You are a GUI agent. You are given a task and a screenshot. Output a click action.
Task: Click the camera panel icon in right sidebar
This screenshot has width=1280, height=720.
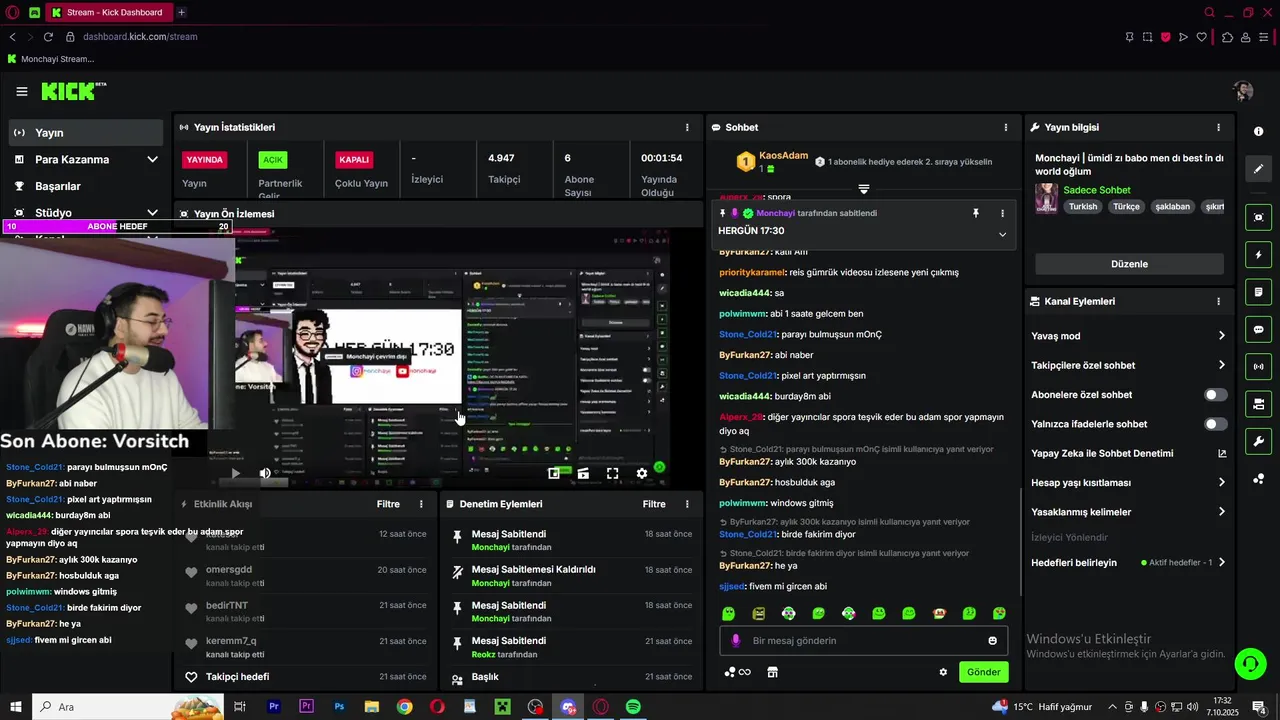point(1258,404)
